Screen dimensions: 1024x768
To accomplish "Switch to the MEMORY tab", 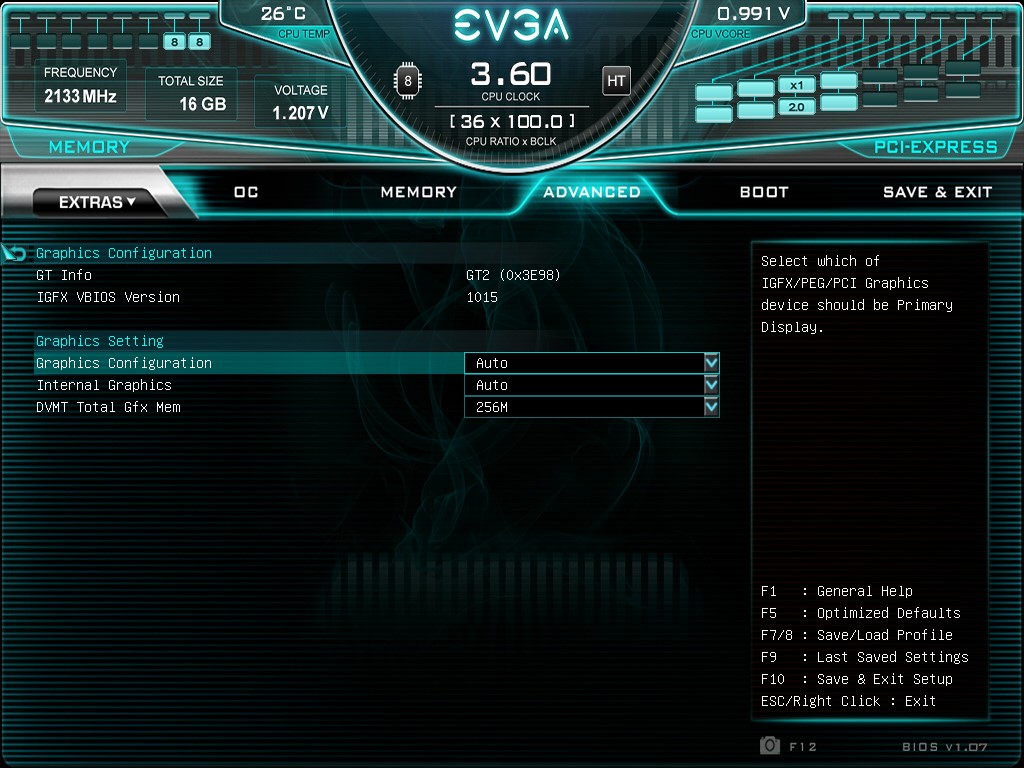I will point(419,192).
